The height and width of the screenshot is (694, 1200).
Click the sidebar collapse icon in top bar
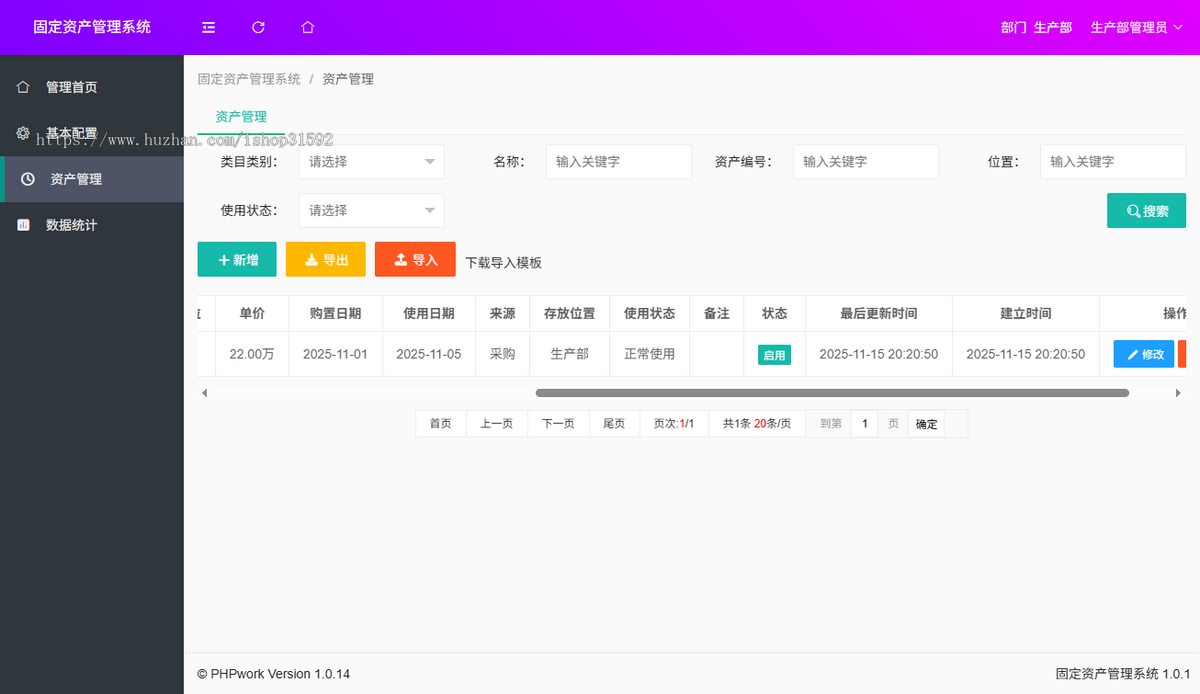pos(208,27)
